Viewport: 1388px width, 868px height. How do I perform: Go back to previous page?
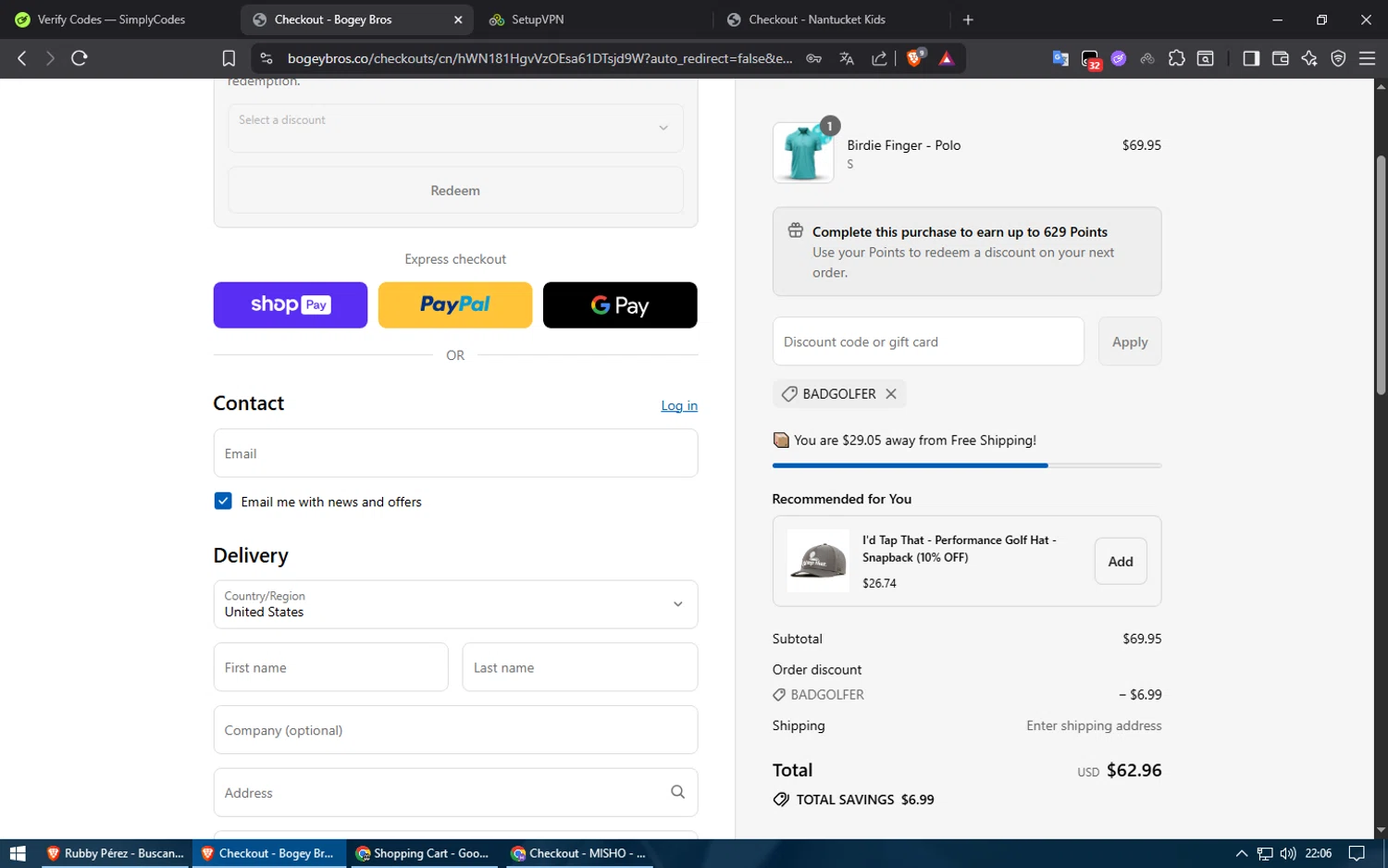pyautogui.click(x=22, y=58)
